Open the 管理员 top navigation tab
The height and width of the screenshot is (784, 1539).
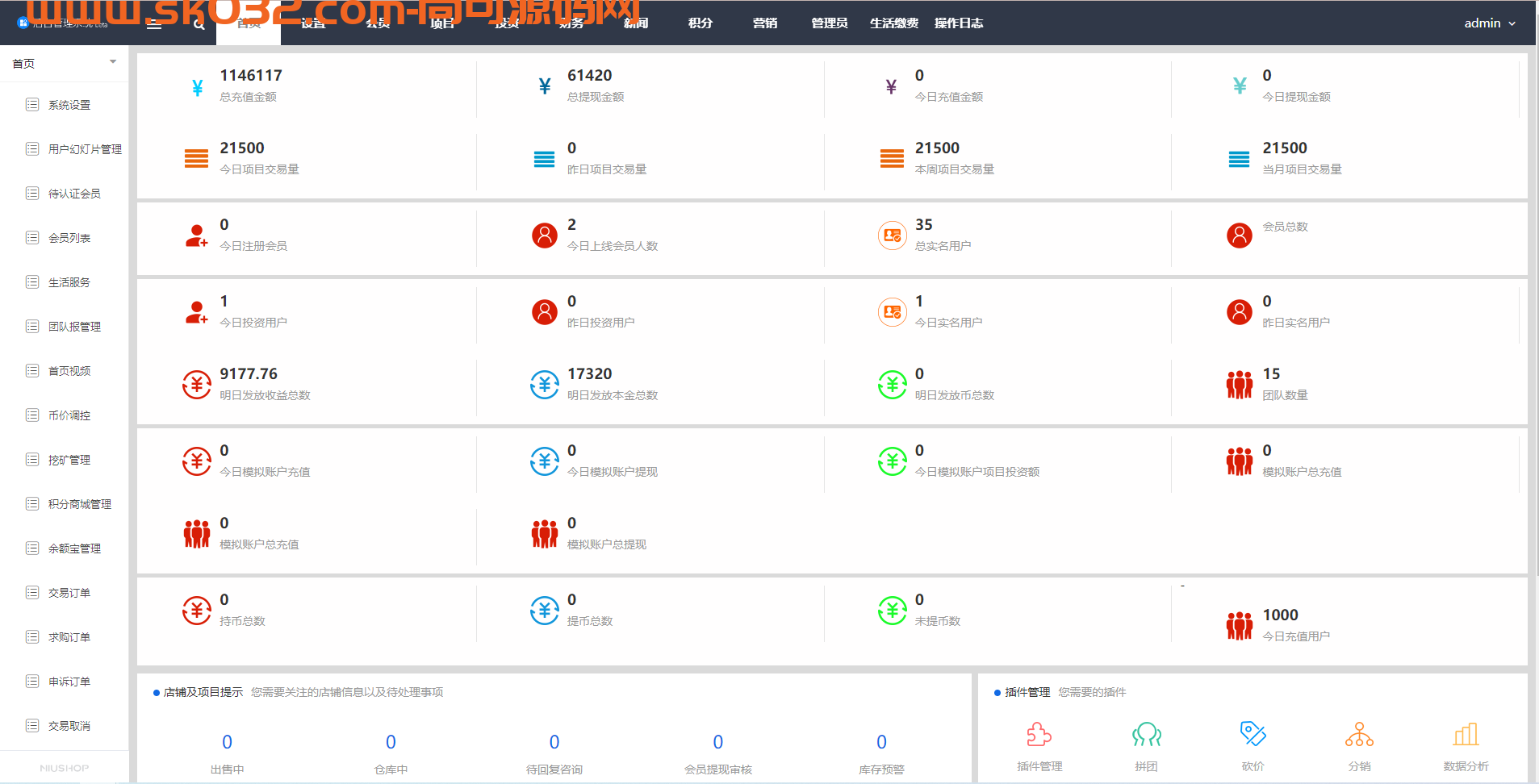click(x=830, y=23)
